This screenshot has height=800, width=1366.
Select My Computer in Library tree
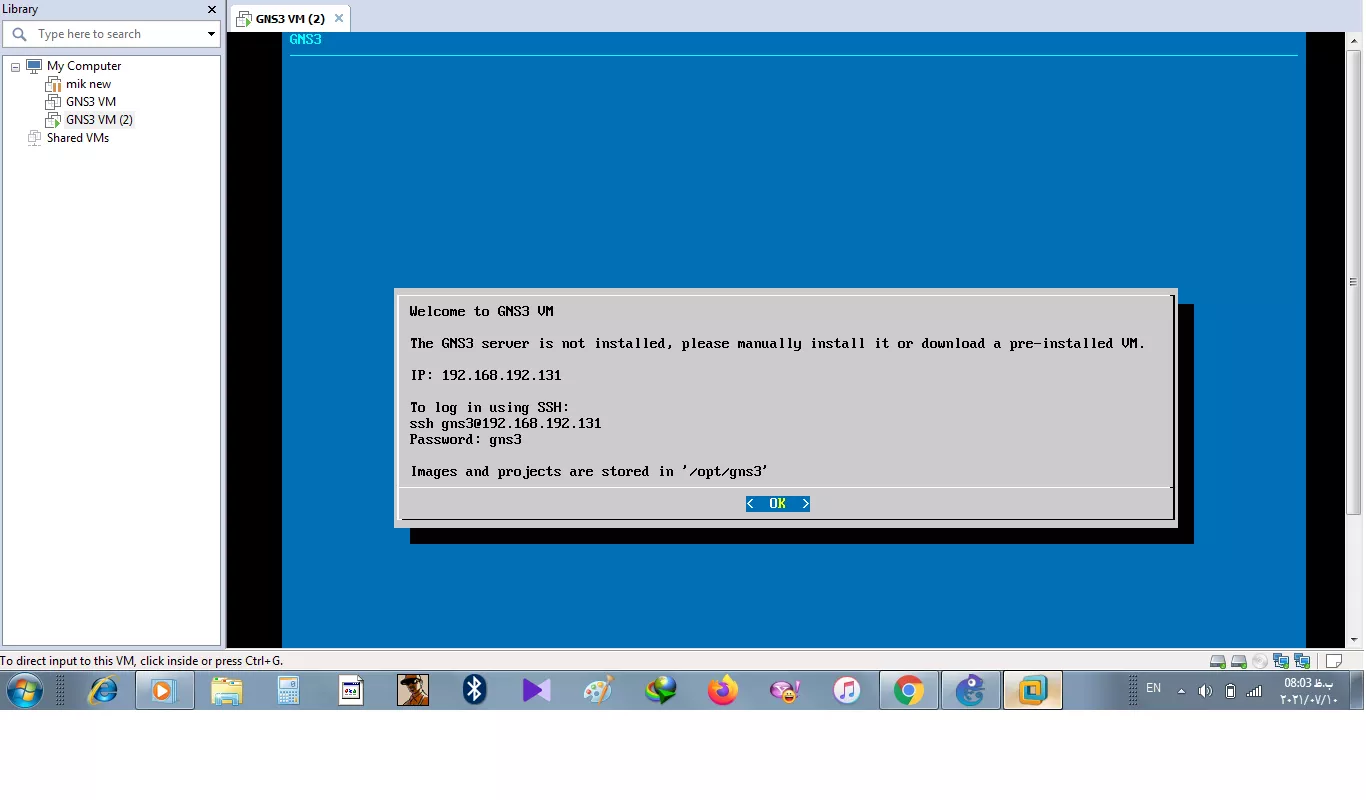[x=84, y=66]
